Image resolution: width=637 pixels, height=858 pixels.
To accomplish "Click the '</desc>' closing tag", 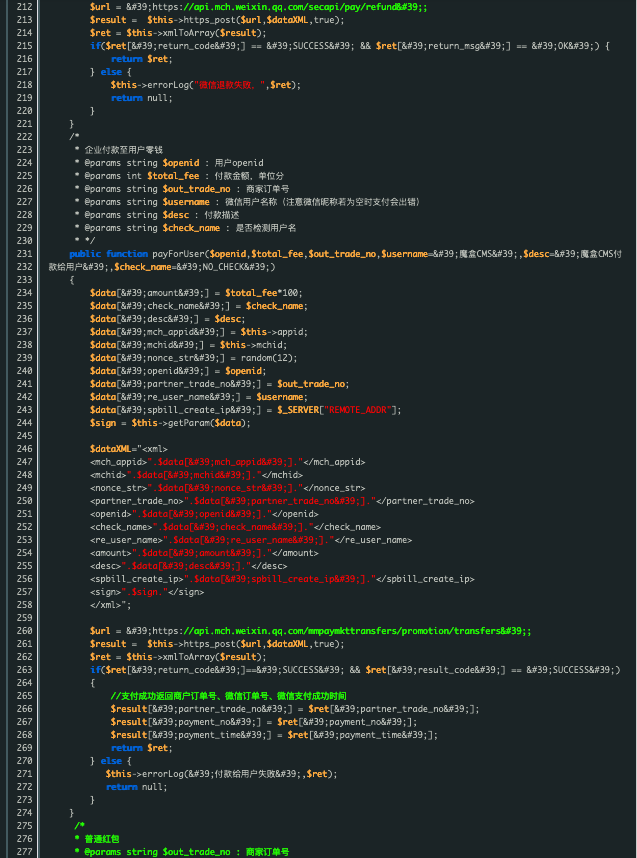I will (x=269, y=566).
